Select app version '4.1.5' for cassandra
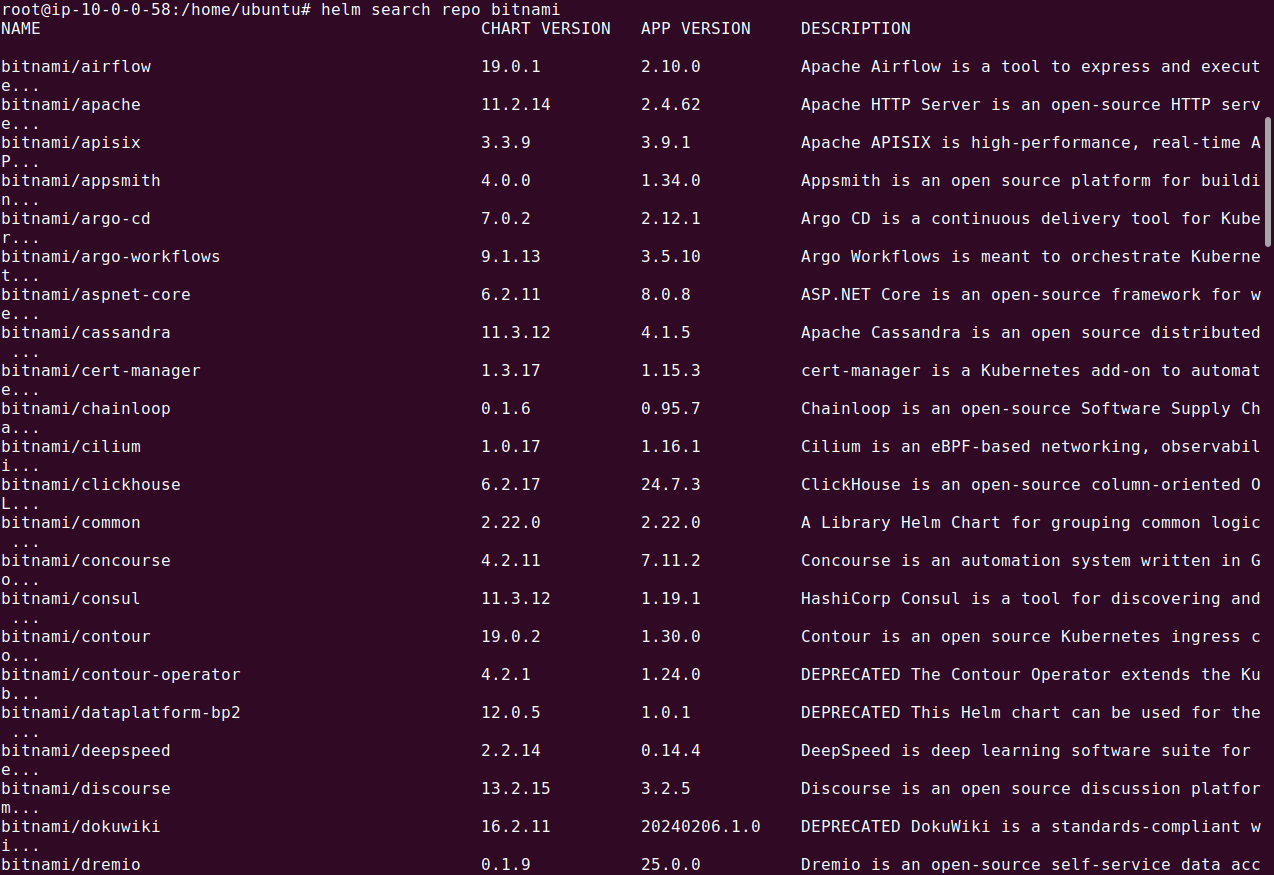The image size is (1274, 875). (x=666, y=333)
